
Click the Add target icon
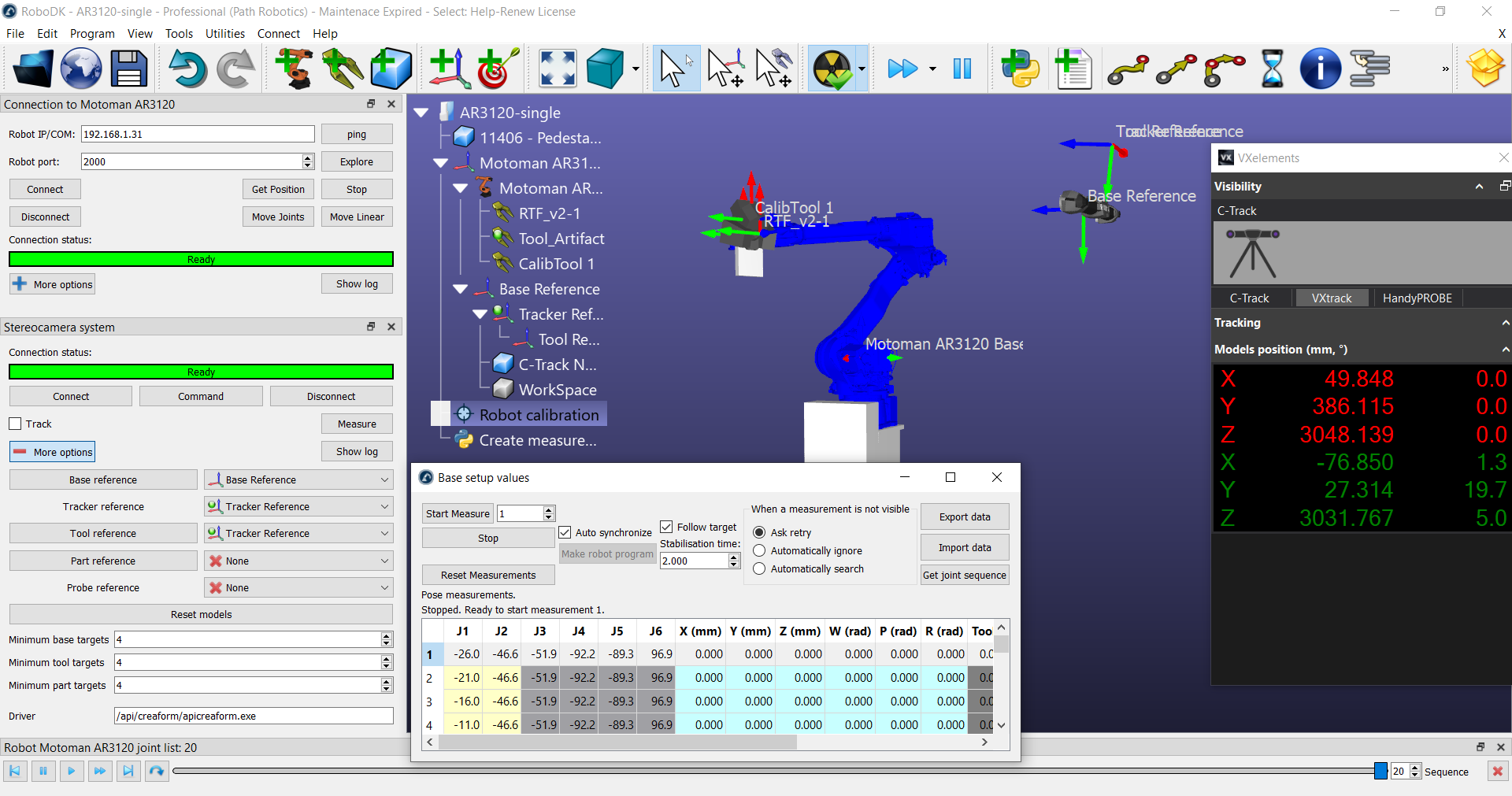click(497, 69)
